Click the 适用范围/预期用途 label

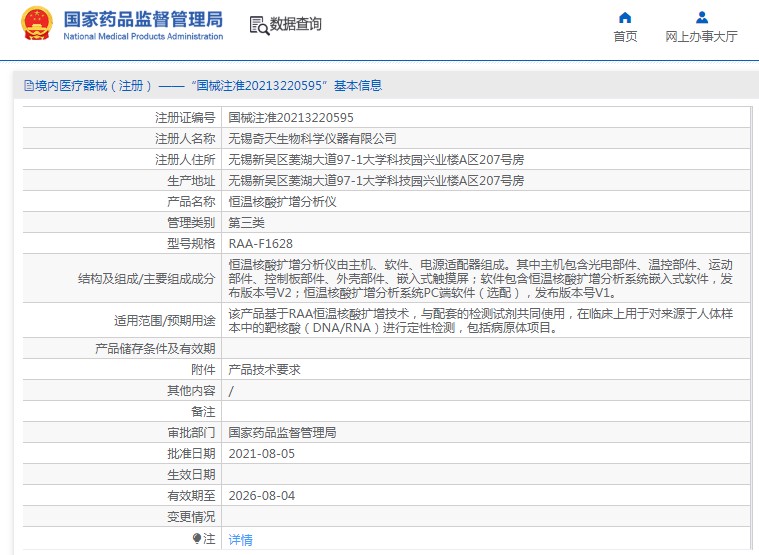[165, 320]
